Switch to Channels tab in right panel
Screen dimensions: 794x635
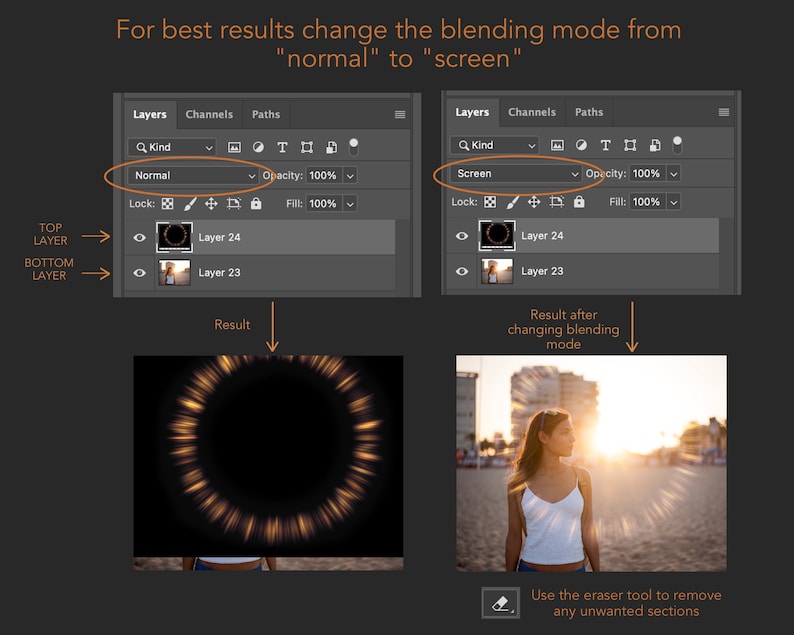tap(532, 112)
